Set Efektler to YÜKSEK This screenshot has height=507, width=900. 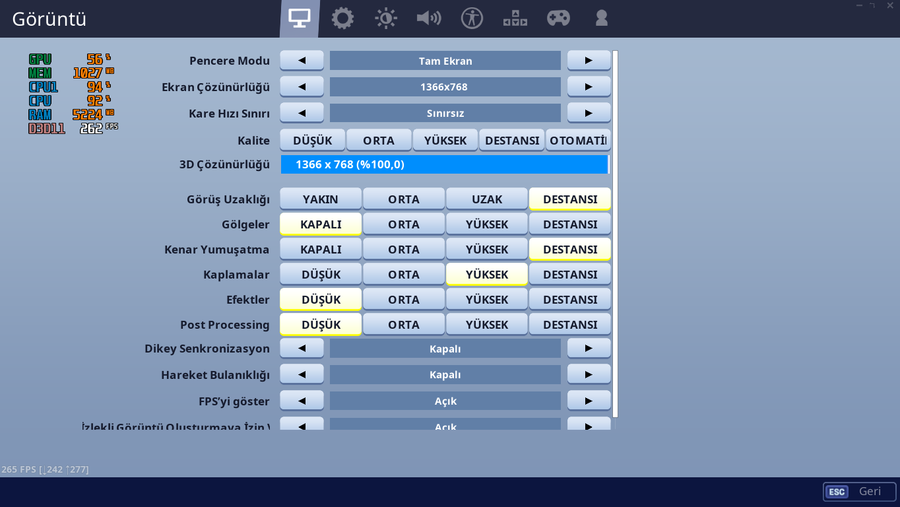click(x=487, y=299)
